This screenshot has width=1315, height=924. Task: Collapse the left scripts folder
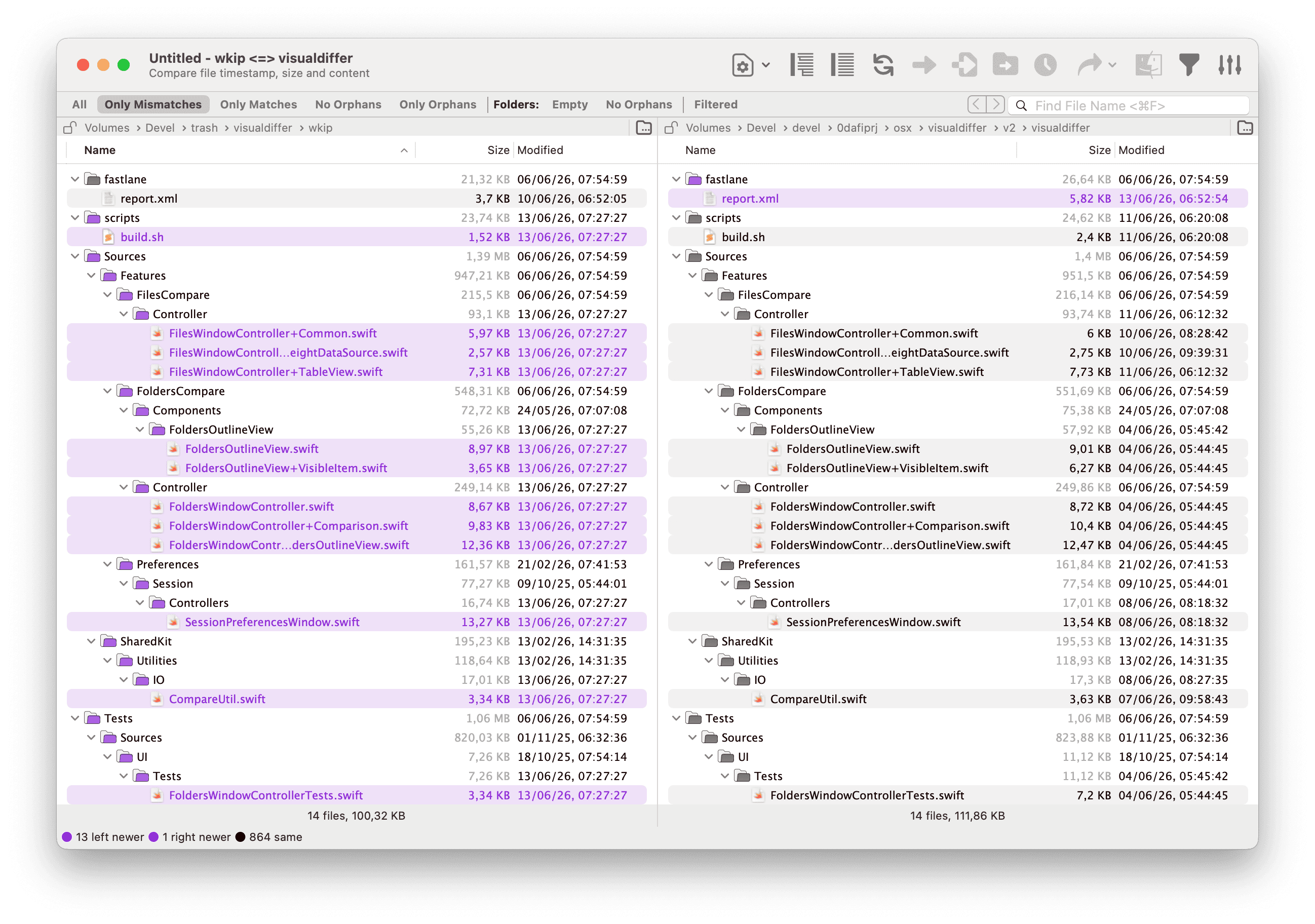pyautogui.click(x=75, y=218)
